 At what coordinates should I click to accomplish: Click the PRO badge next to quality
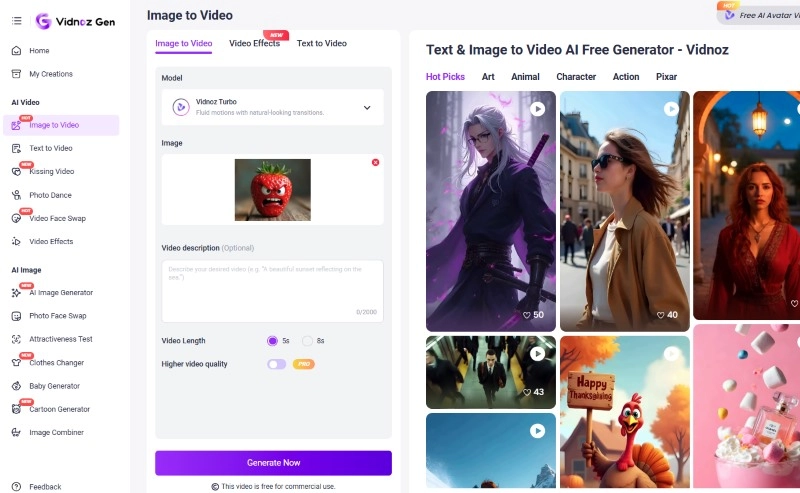[304, 364]
